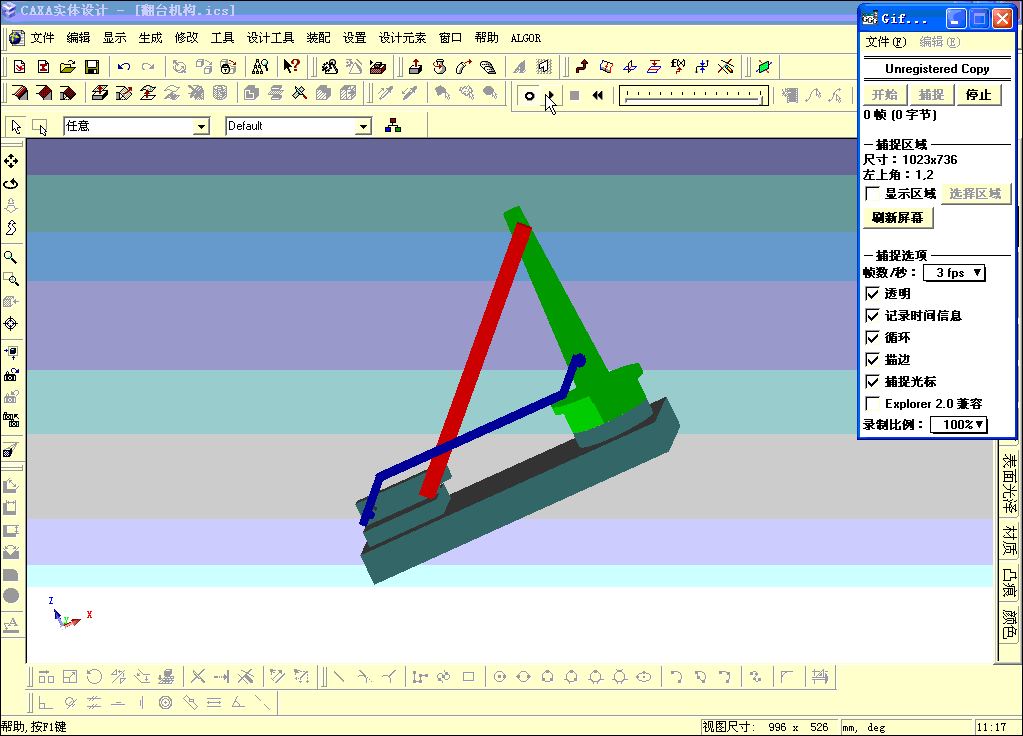The width and height of the screenshot is (1023, 736).
Task: Click the text annotation A icon
Action: [11, 625]
